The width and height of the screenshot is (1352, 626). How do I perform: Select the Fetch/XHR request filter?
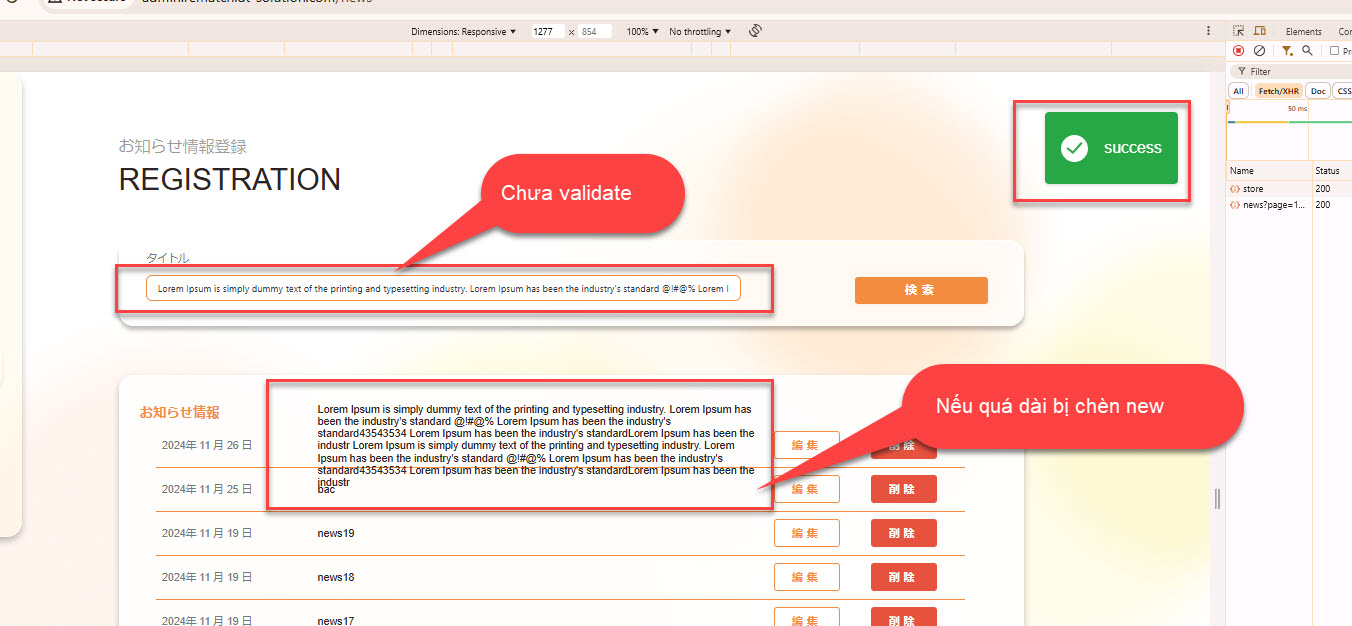[x=1279, y=91]
